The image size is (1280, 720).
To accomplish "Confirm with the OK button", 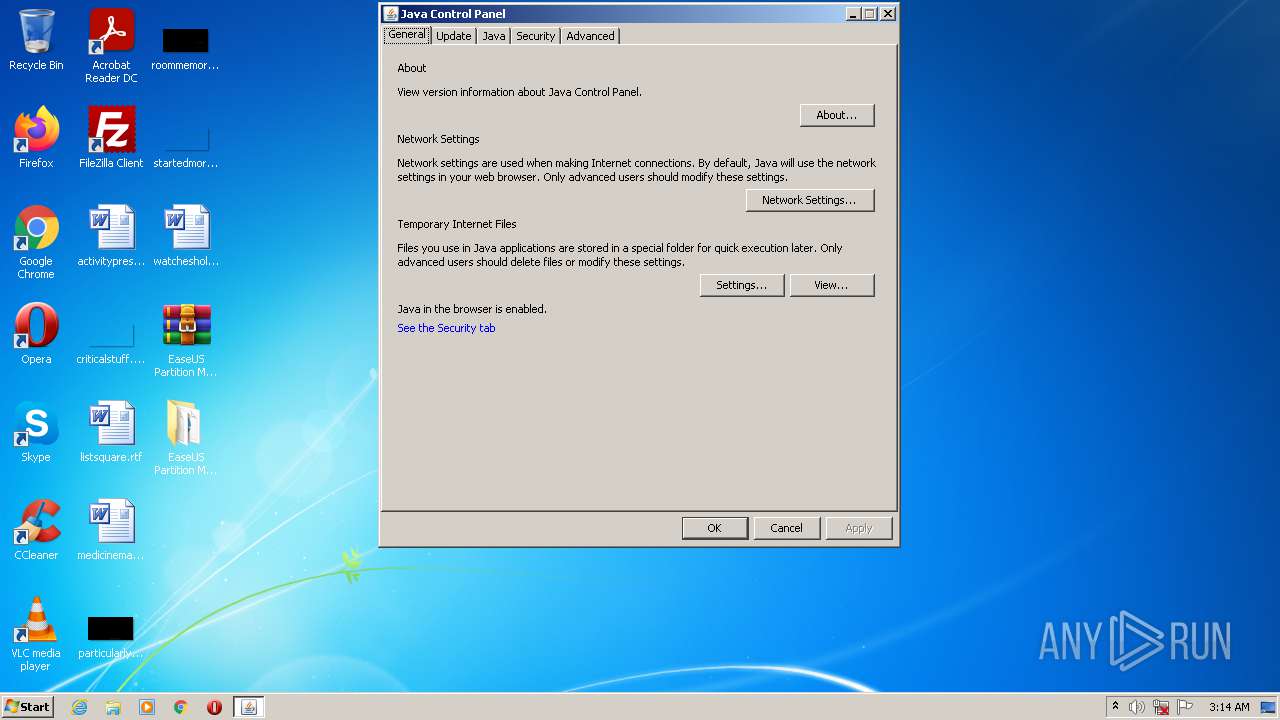I will click(x=714, y=528).
